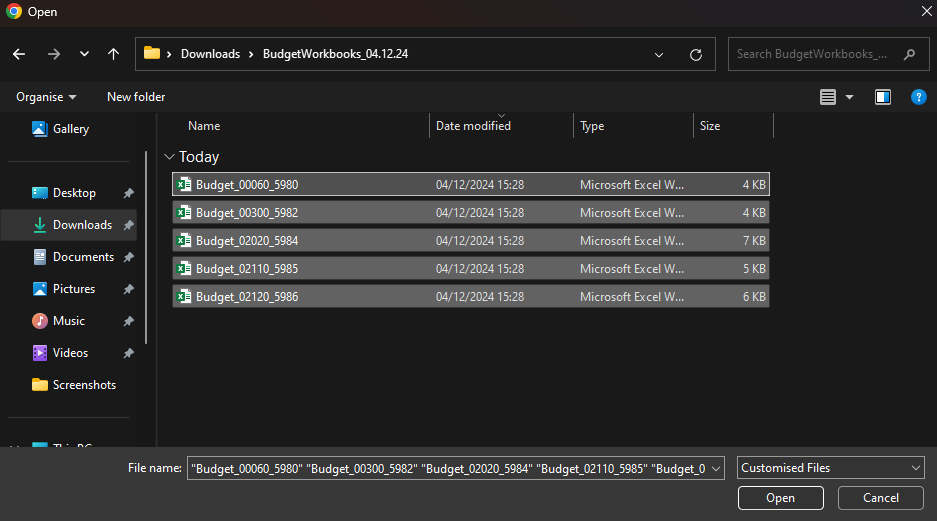
Task: Select Downloads in the navigation pane
Action: 82,225
